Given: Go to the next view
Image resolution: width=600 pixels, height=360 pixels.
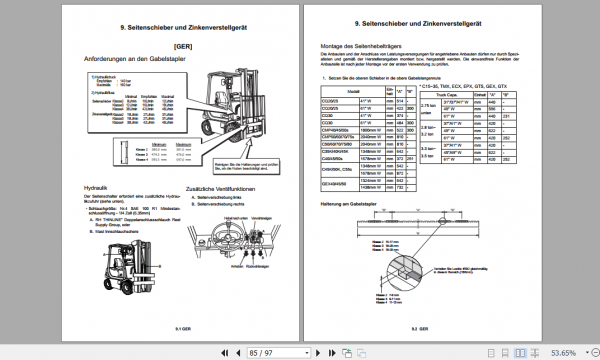Looking at the screenshot, I should pyautogui.click(x=361, y=353).
